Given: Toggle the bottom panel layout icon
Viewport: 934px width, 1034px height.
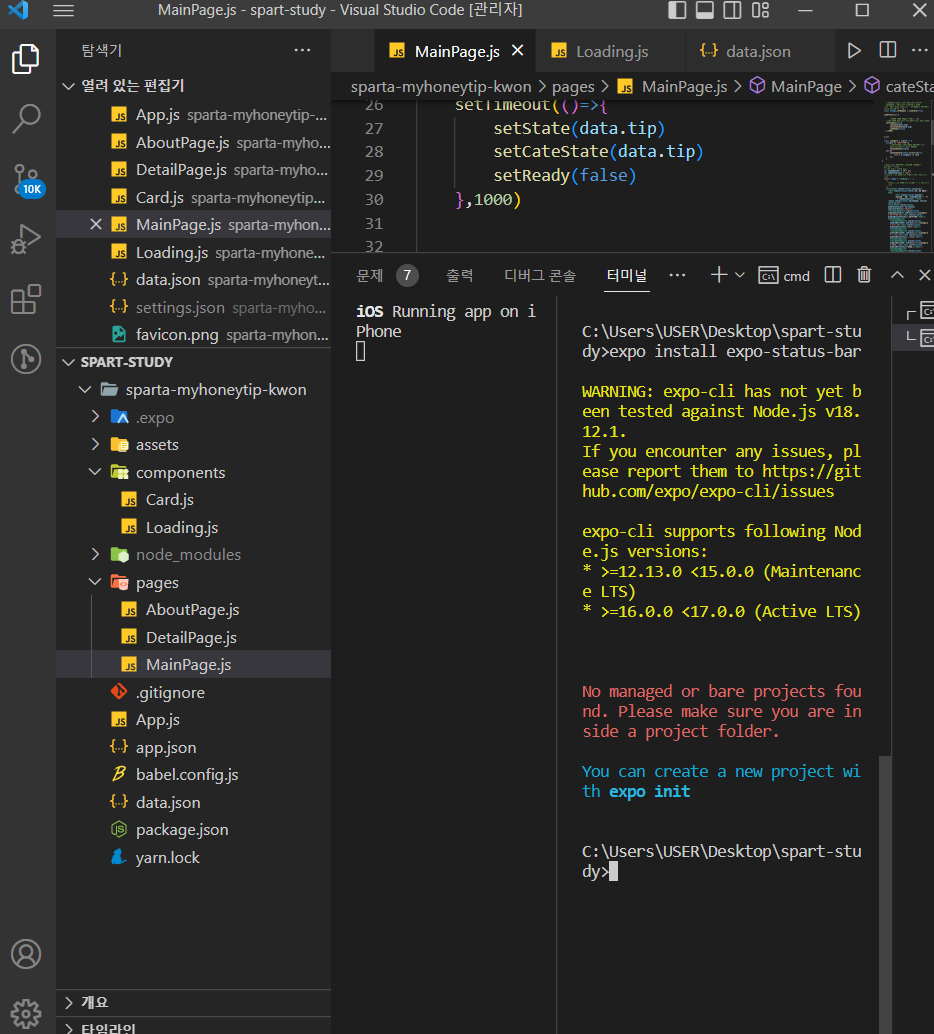Looking at the screenshot, I should (704, 10).
